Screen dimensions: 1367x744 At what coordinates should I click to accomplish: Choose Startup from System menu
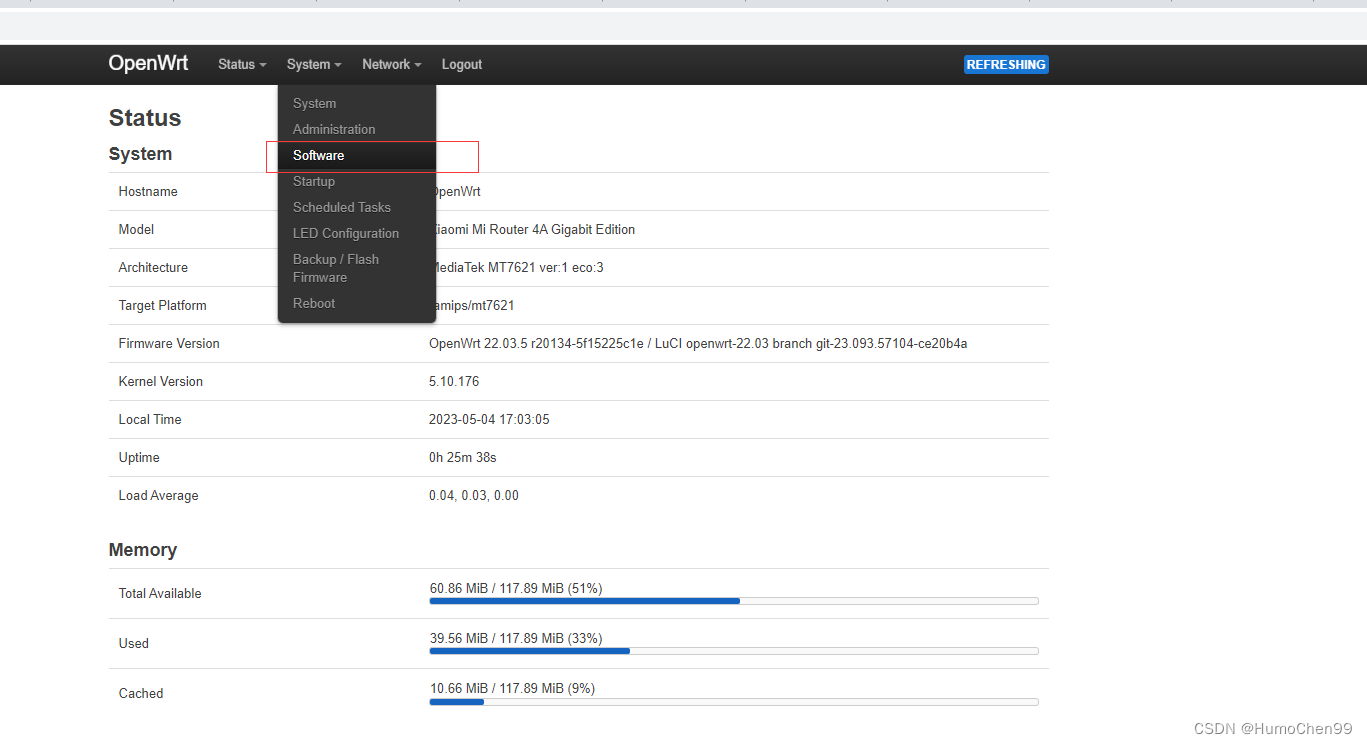(357, 181)
